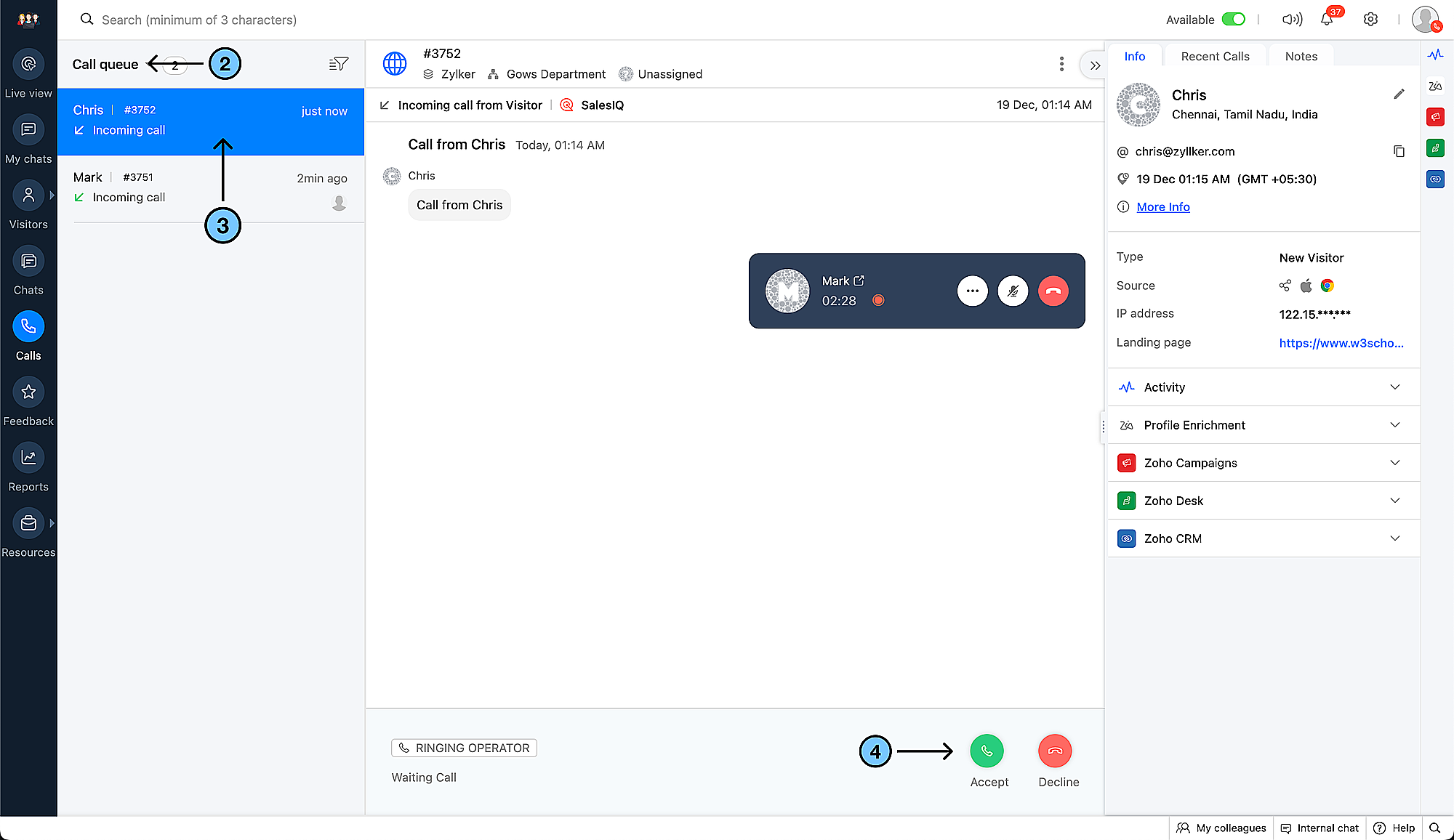Accept the incoming call from Chris
The image size is (1454, 840).
coord(987,751)
